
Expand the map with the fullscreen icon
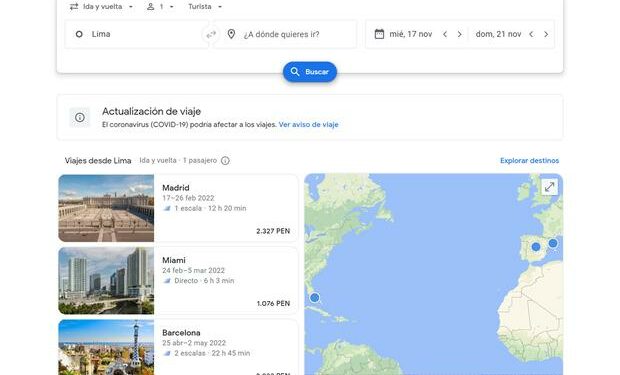549,187
